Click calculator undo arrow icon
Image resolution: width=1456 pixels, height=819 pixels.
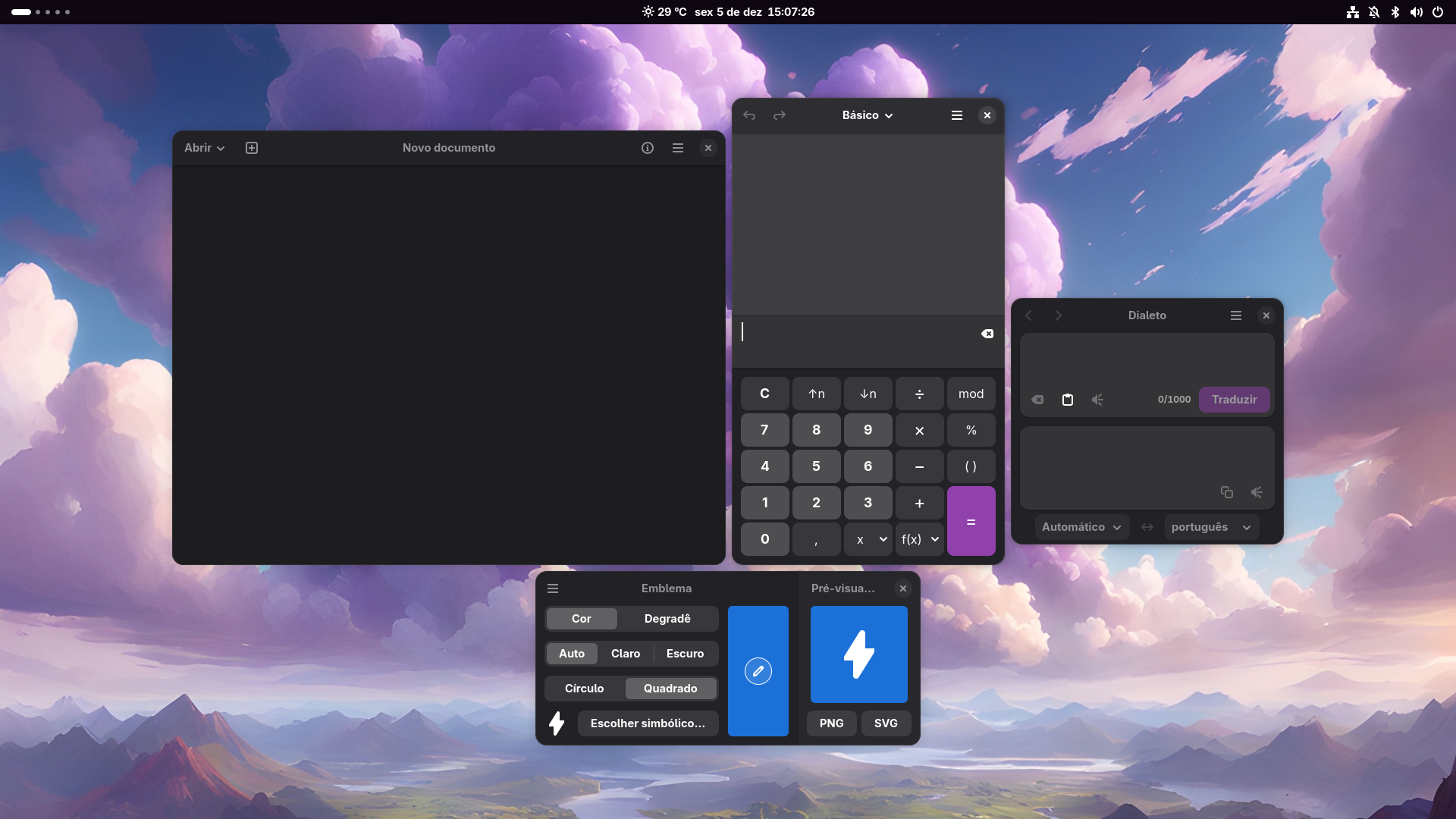click(749, 115)
